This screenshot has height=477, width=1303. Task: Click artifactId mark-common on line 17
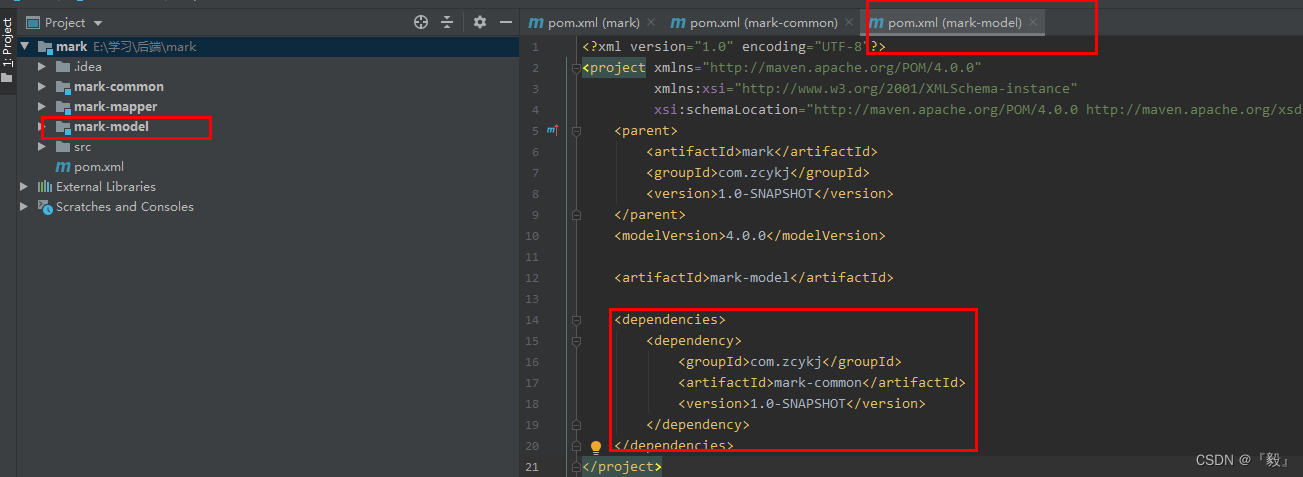pyautogui.click(x=822, y=383)
